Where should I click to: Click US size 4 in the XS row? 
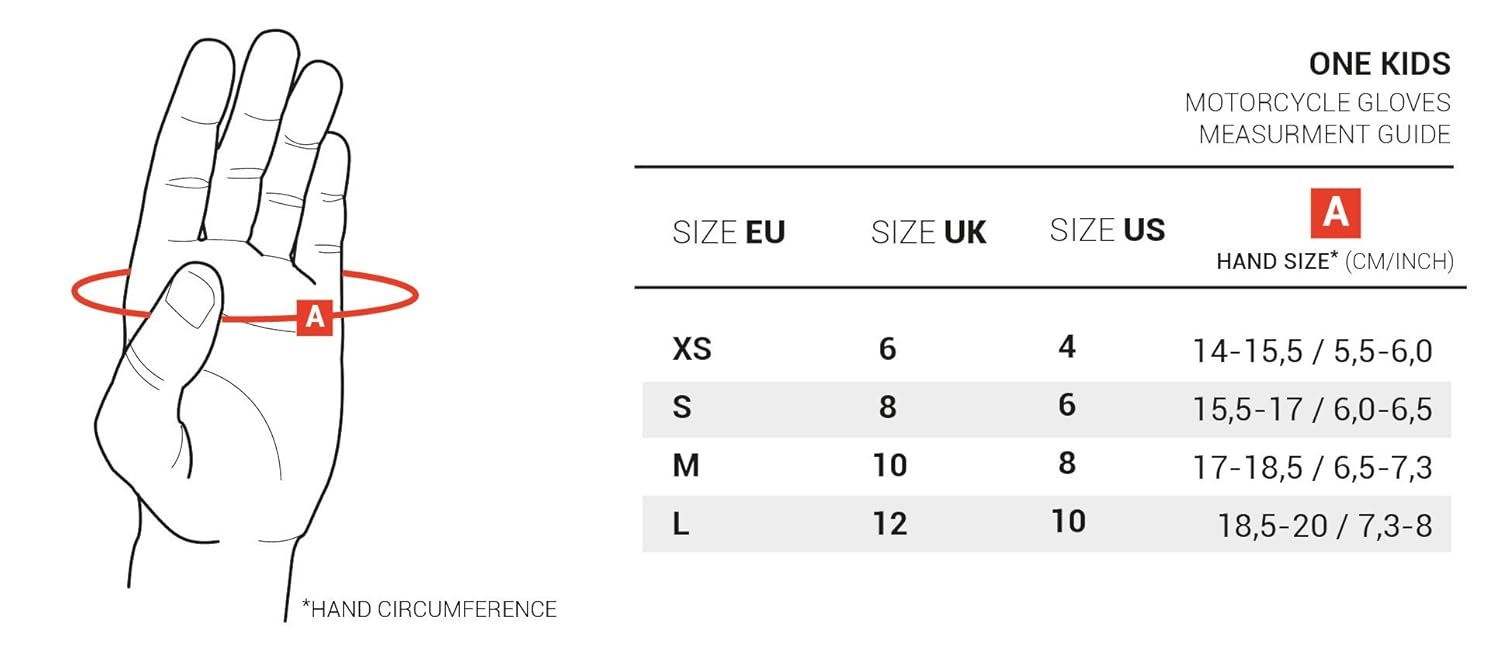[x=1067, y=347]
